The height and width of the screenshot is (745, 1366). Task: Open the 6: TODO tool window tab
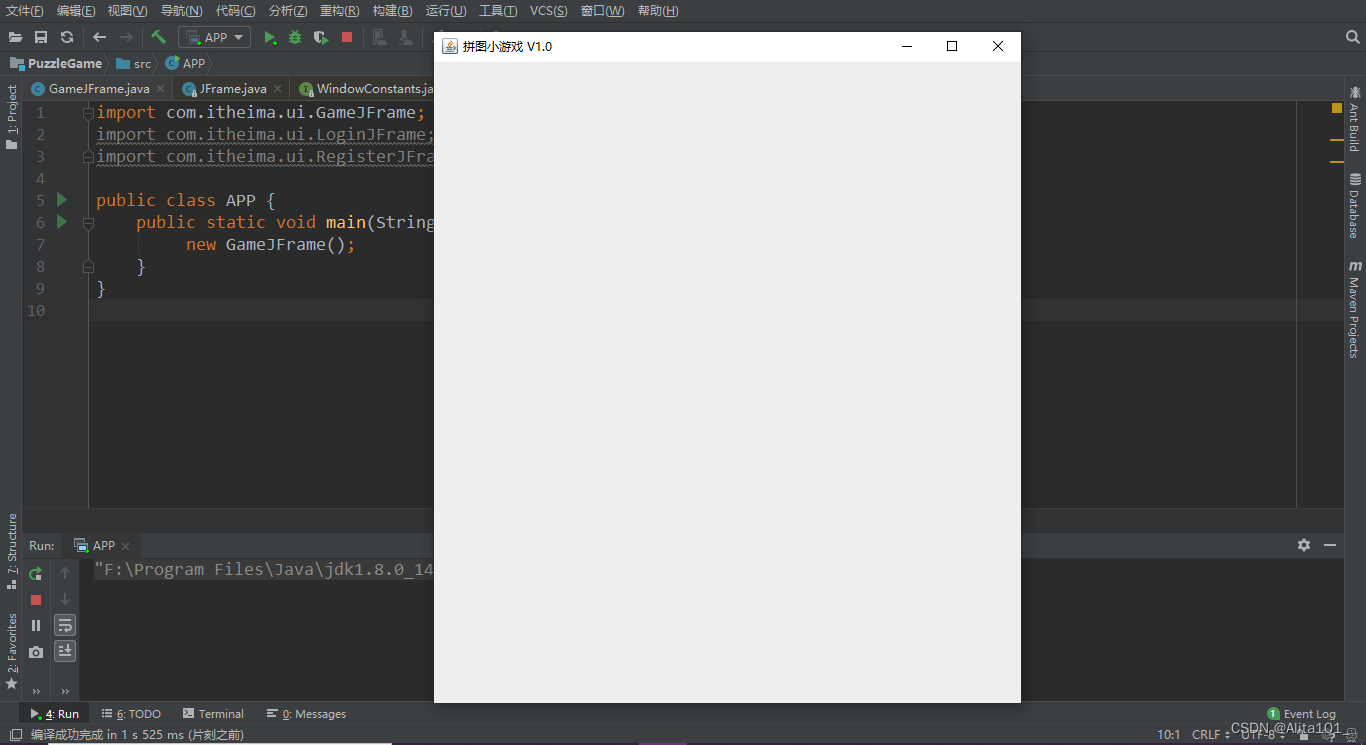(131, 714)
